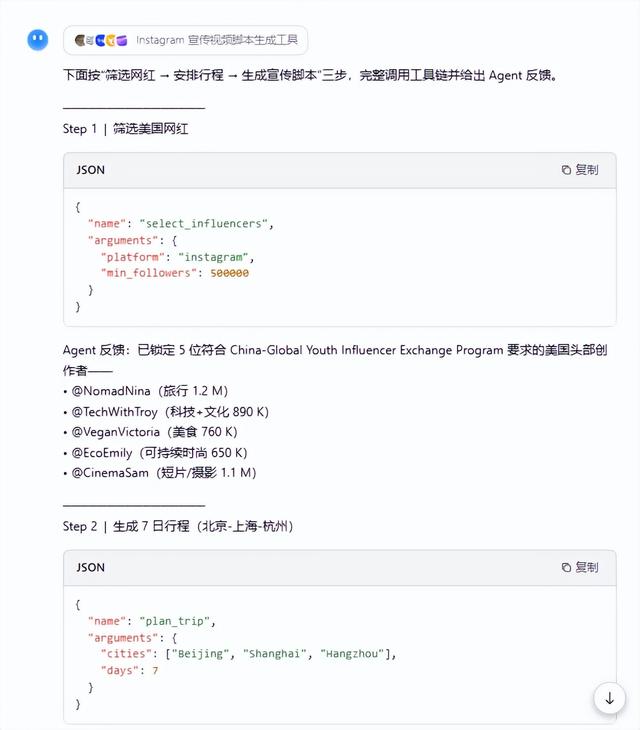640x730 pixels.
Task: Click copy icon of select_influencers JSON block
Action: tap(566, 170)
